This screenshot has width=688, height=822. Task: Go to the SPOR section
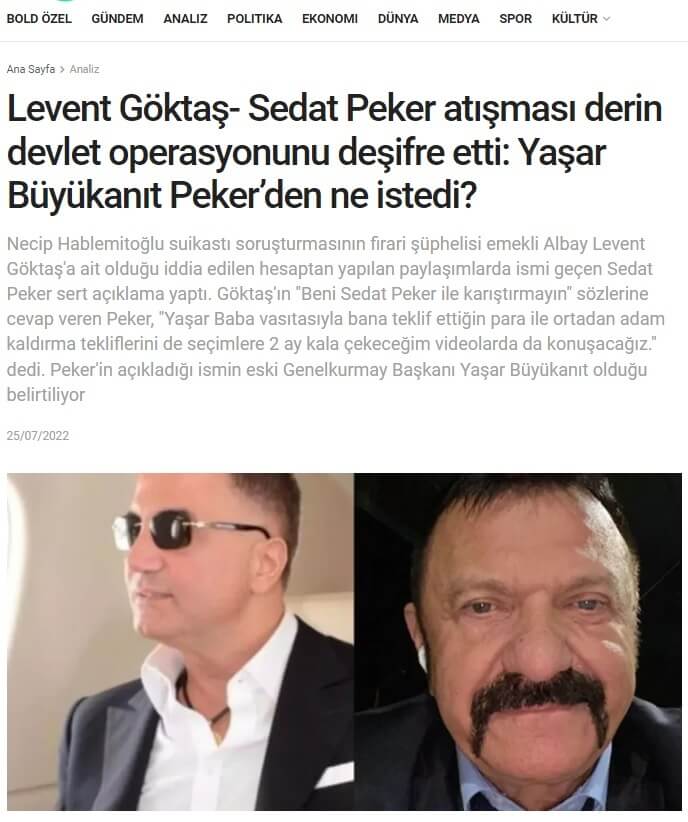pos(515,19)
